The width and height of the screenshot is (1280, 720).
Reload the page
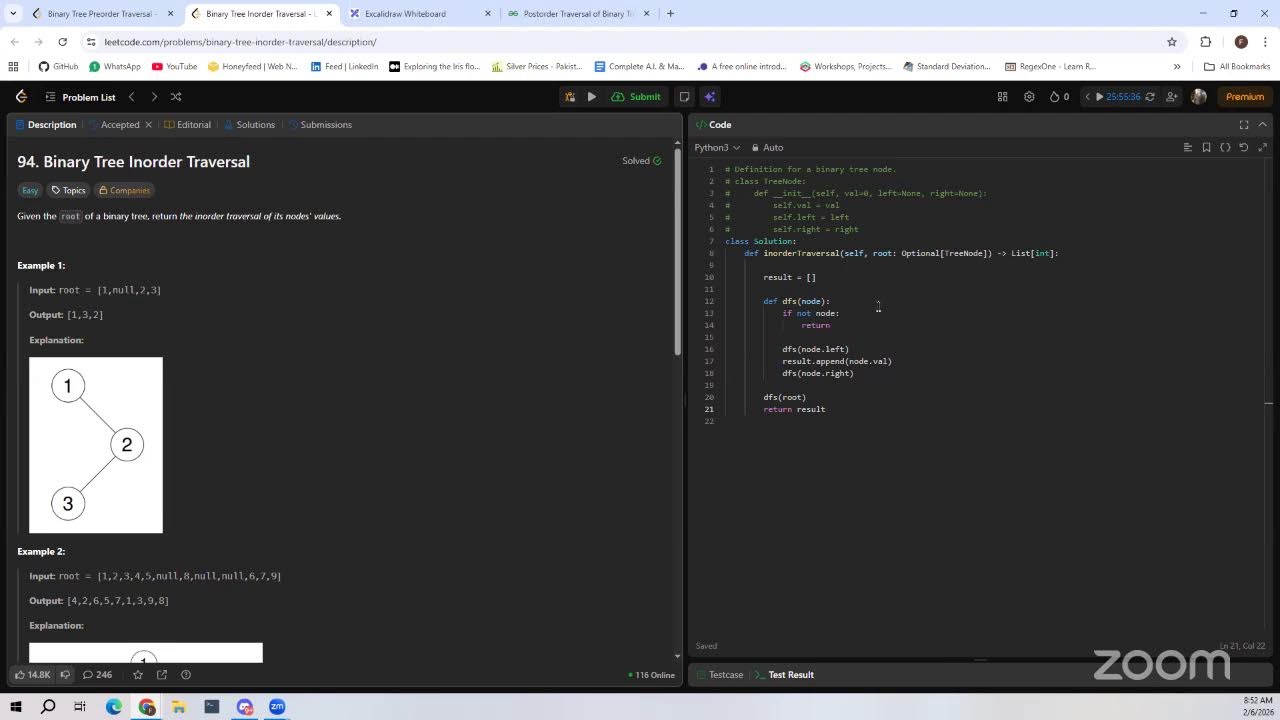pos(62,42)
